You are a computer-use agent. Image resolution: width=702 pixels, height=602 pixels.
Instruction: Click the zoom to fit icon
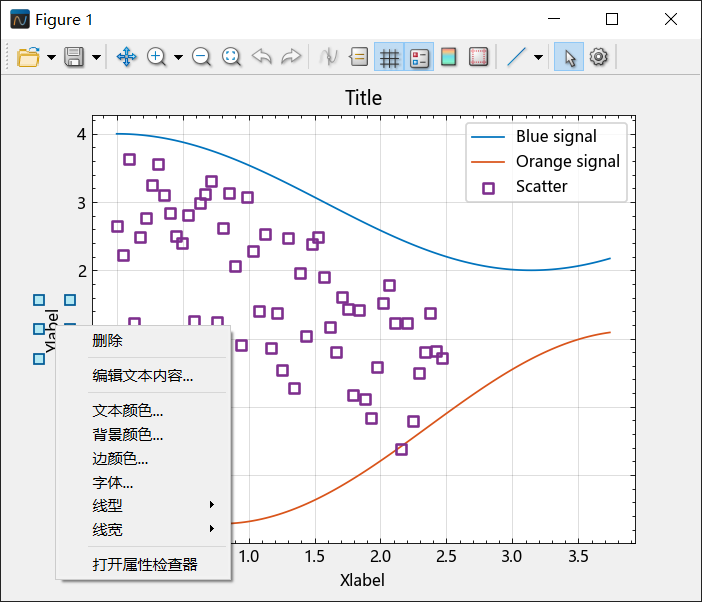pos(231,57)
